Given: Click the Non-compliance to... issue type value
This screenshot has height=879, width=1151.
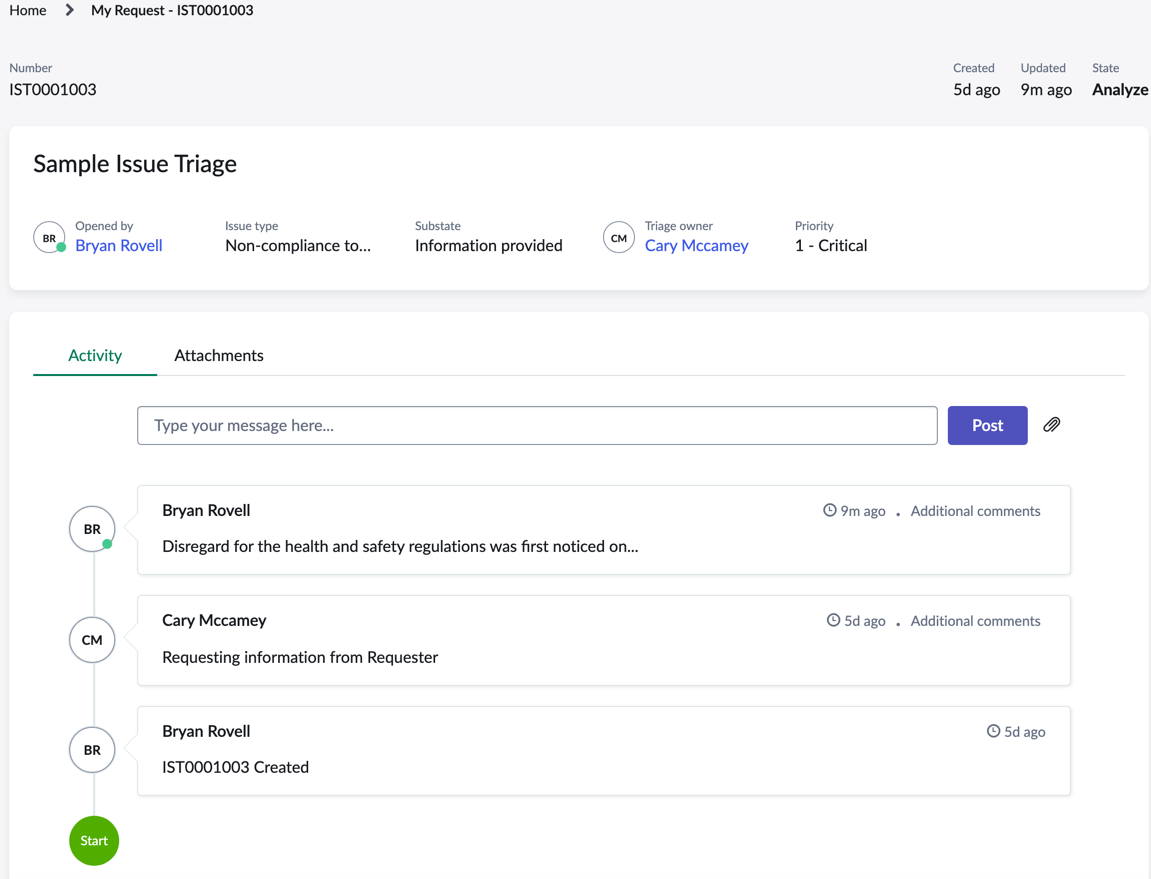Looking at the screenshot, I should pyautogui.click(x=298, y=245).
